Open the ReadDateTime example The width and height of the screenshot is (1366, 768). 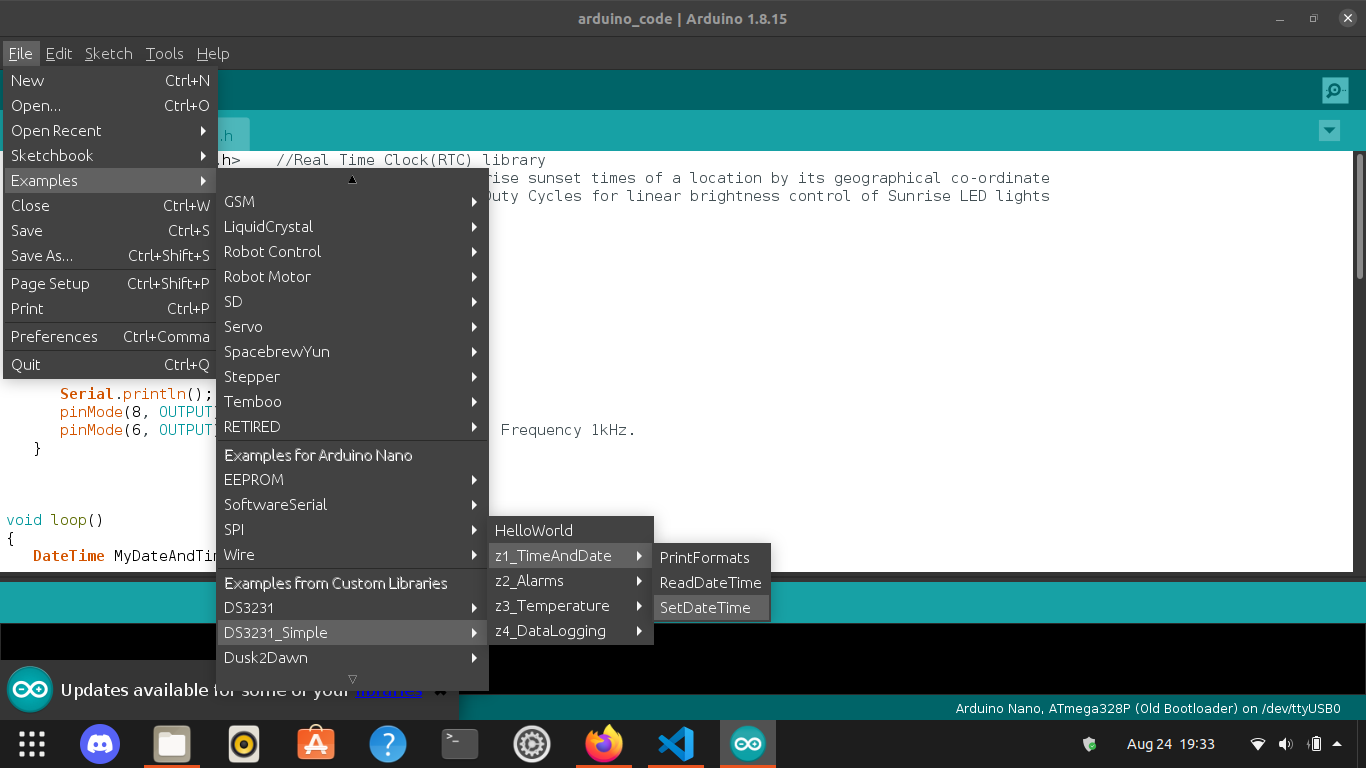tap(712, 583)
